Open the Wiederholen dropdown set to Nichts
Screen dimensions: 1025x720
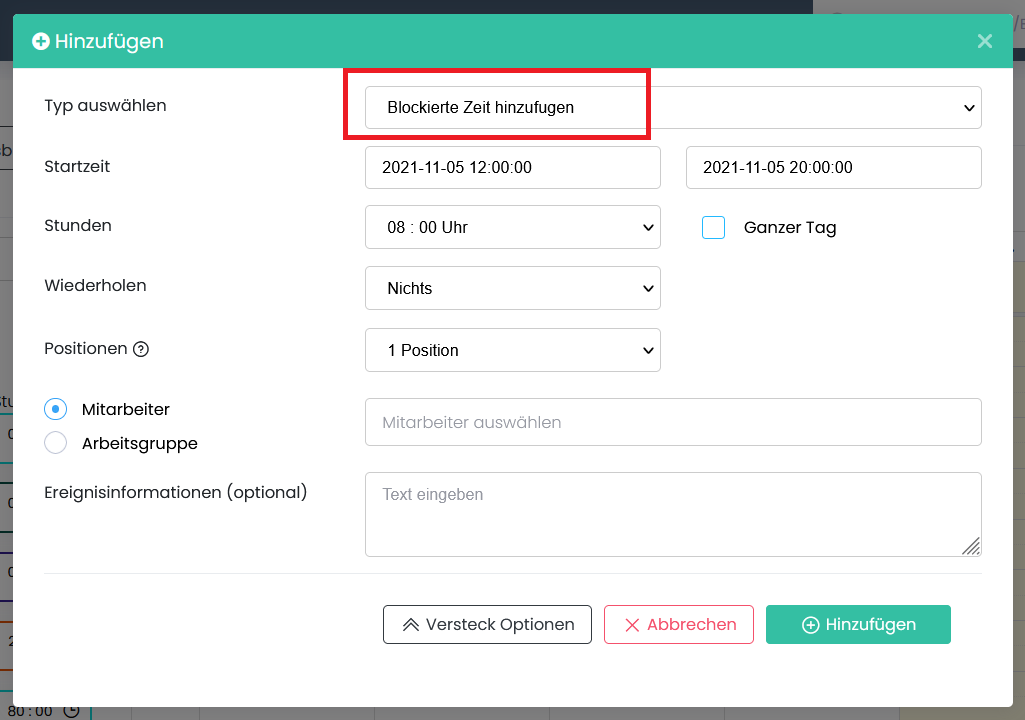pos(512,288)
